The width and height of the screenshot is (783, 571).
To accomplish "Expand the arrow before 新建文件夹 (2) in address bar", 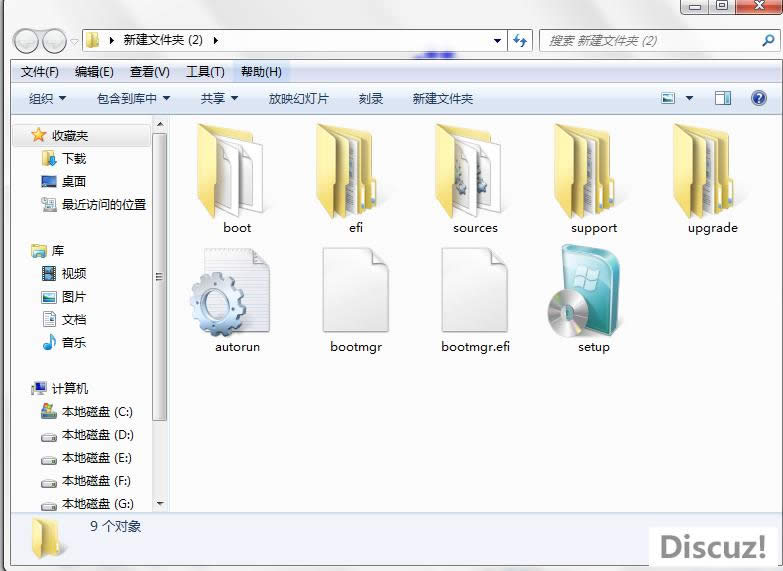I will click(112, 40).
